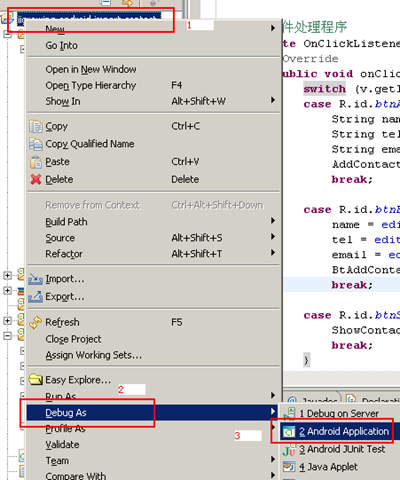Screen dimensions: 400x480
Task: Expand the Refactor submenu arrow
Action: click(273, 253)
